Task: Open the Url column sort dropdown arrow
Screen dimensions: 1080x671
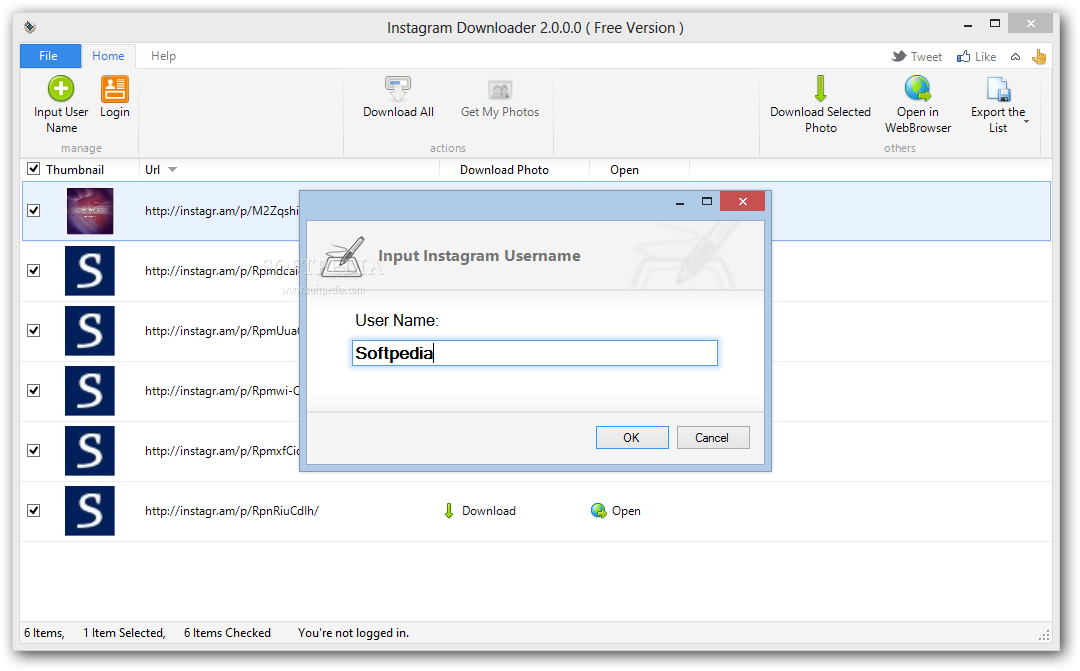Action: click(x=172, y=169)
